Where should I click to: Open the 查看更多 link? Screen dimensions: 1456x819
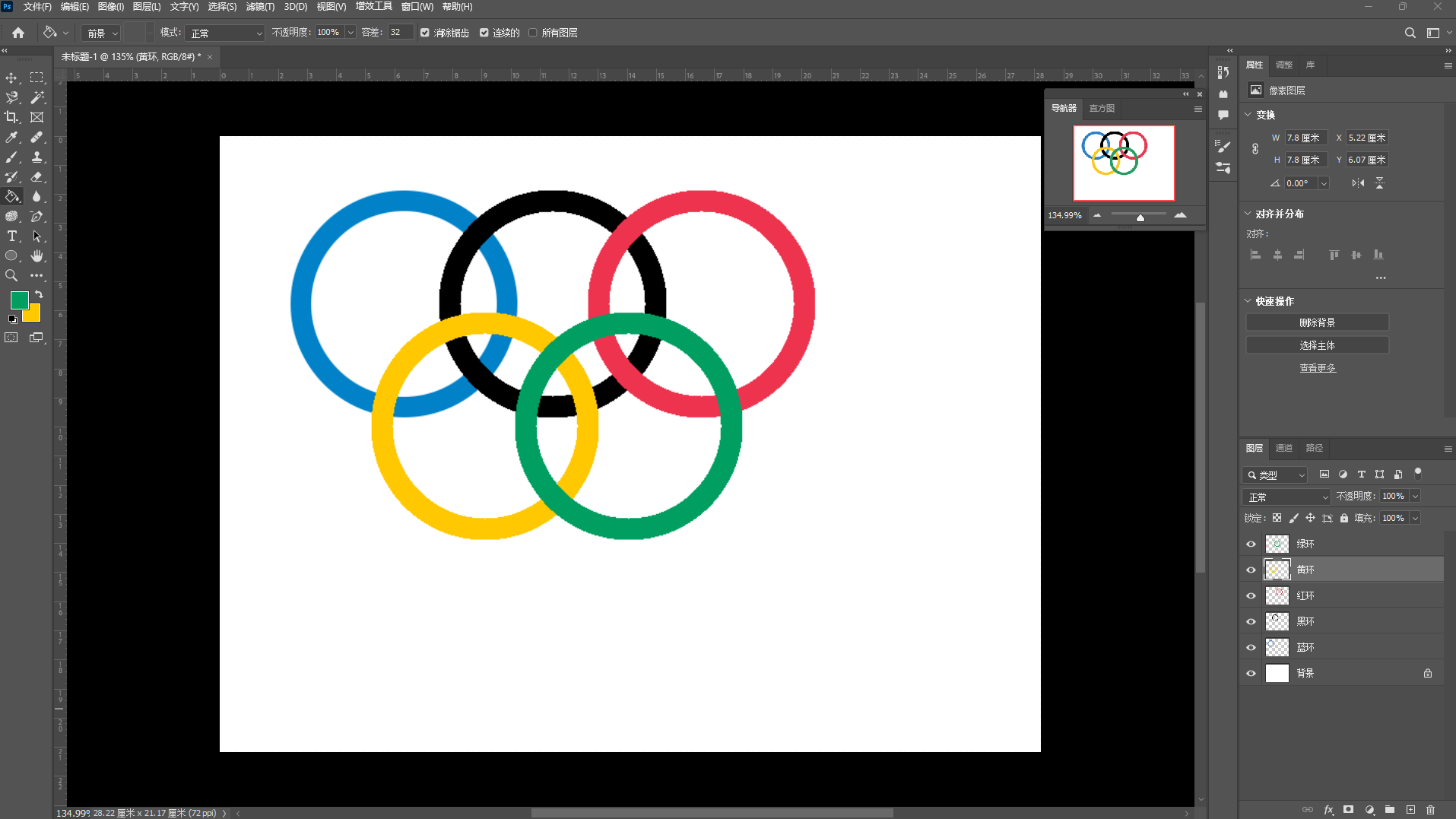click(1317, 368)
